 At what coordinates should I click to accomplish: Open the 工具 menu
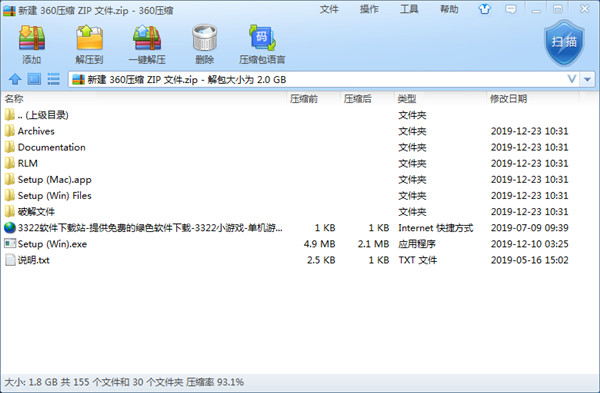pyautogui.click(x=409, y=9)
